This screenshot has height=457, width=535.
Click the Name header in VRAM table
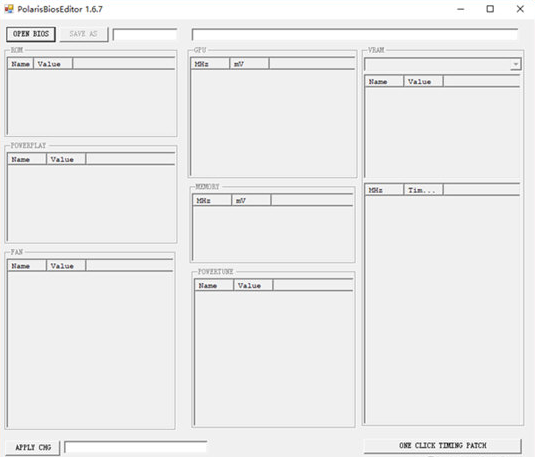[x=385, y=82]
